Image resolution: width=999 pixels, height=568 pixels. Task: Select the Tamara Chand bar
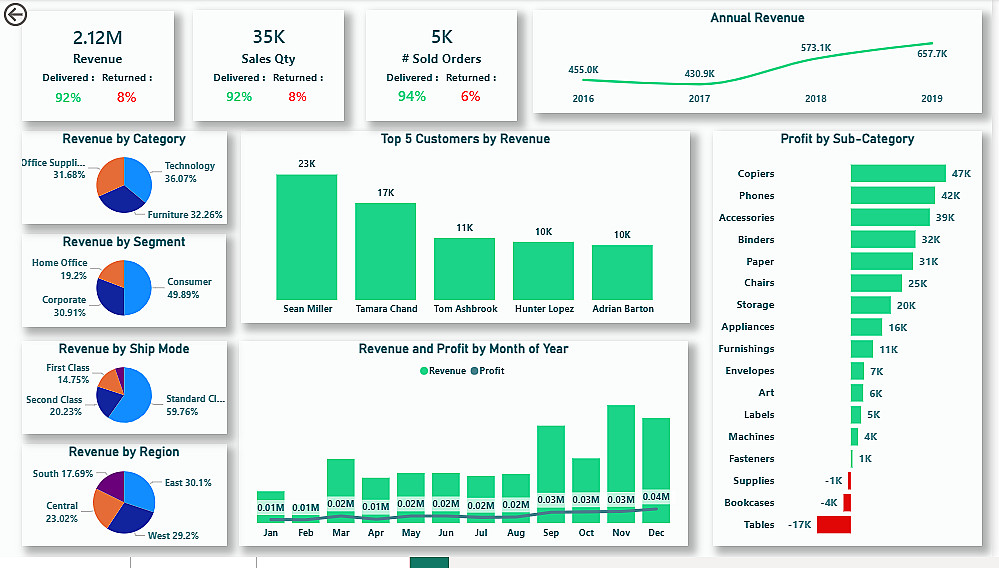pyautogui.click(x=385, y=252)
